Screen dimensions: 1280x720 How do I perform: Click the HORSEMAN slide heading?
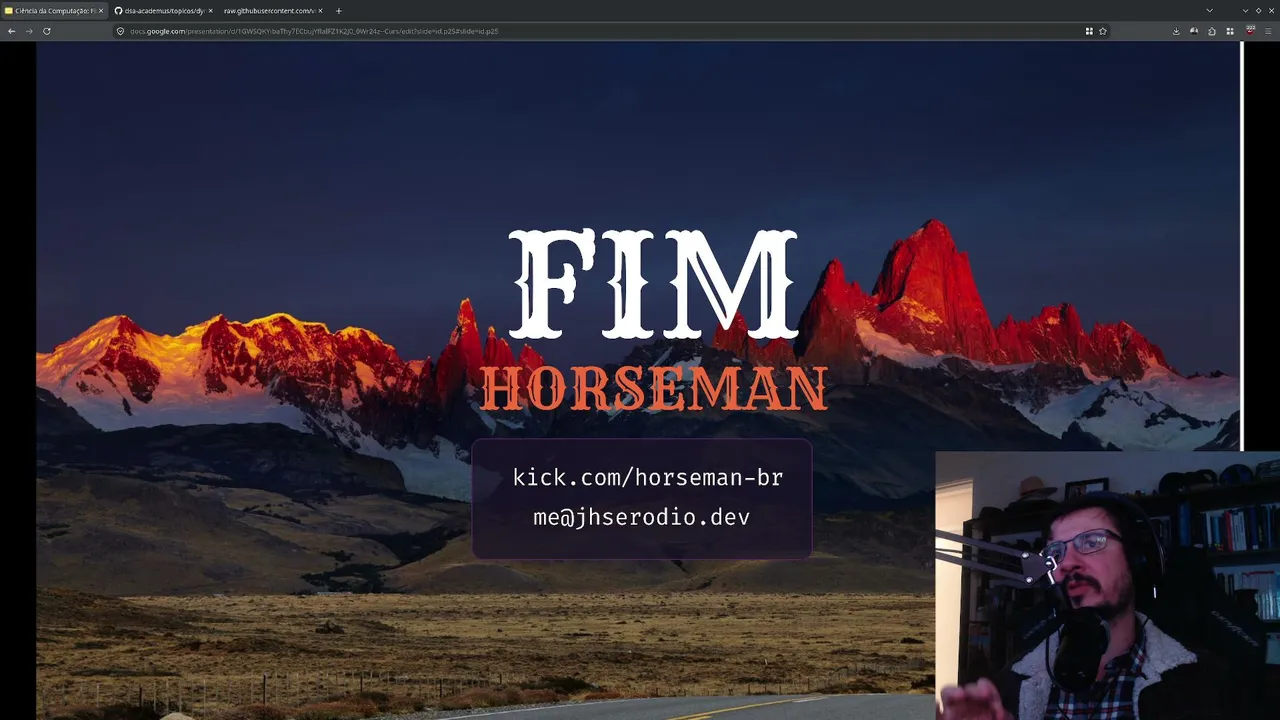pyautogui.click(x=653, y=389)
